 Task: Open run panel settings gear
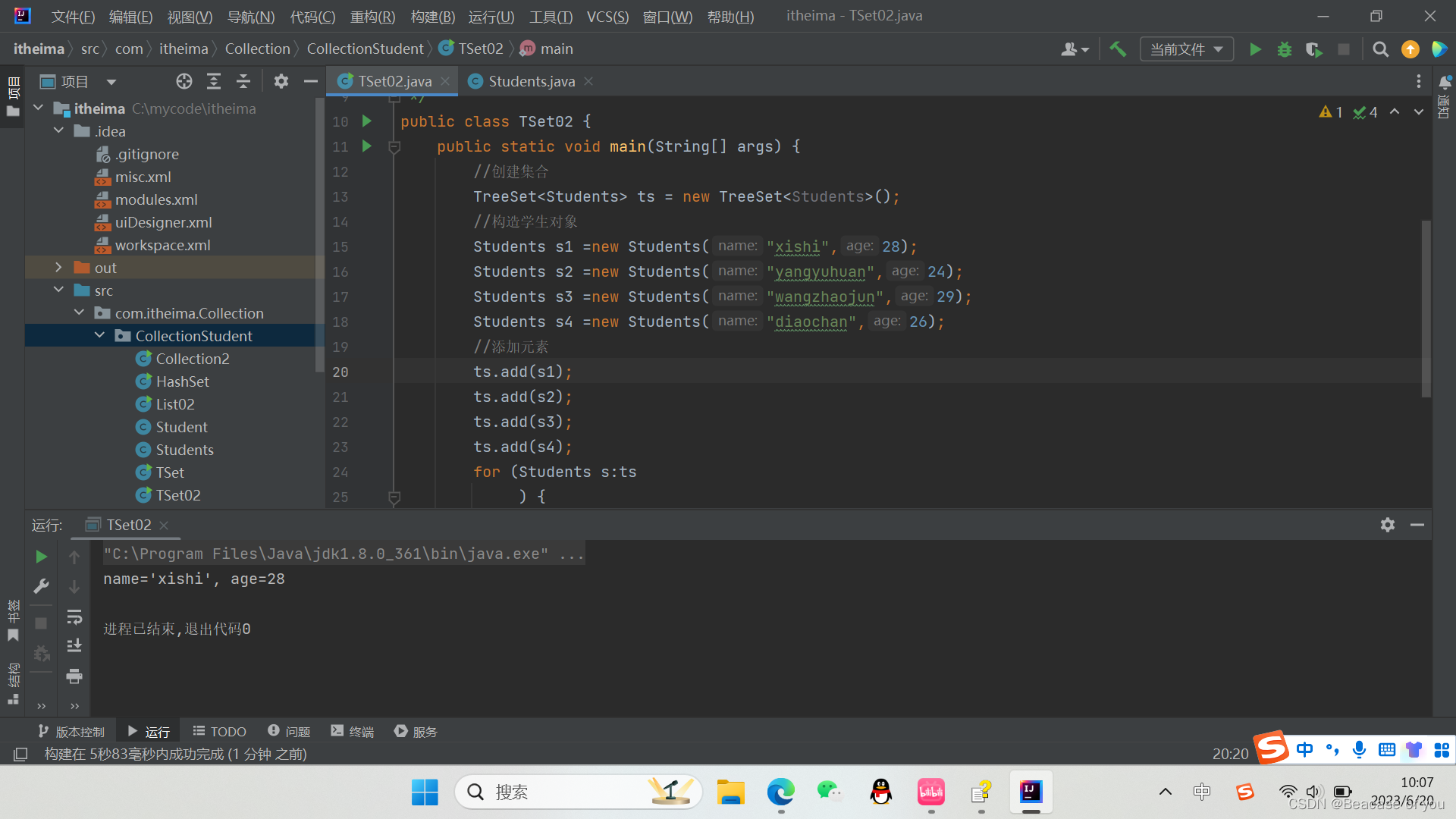tap(1387, 525)
